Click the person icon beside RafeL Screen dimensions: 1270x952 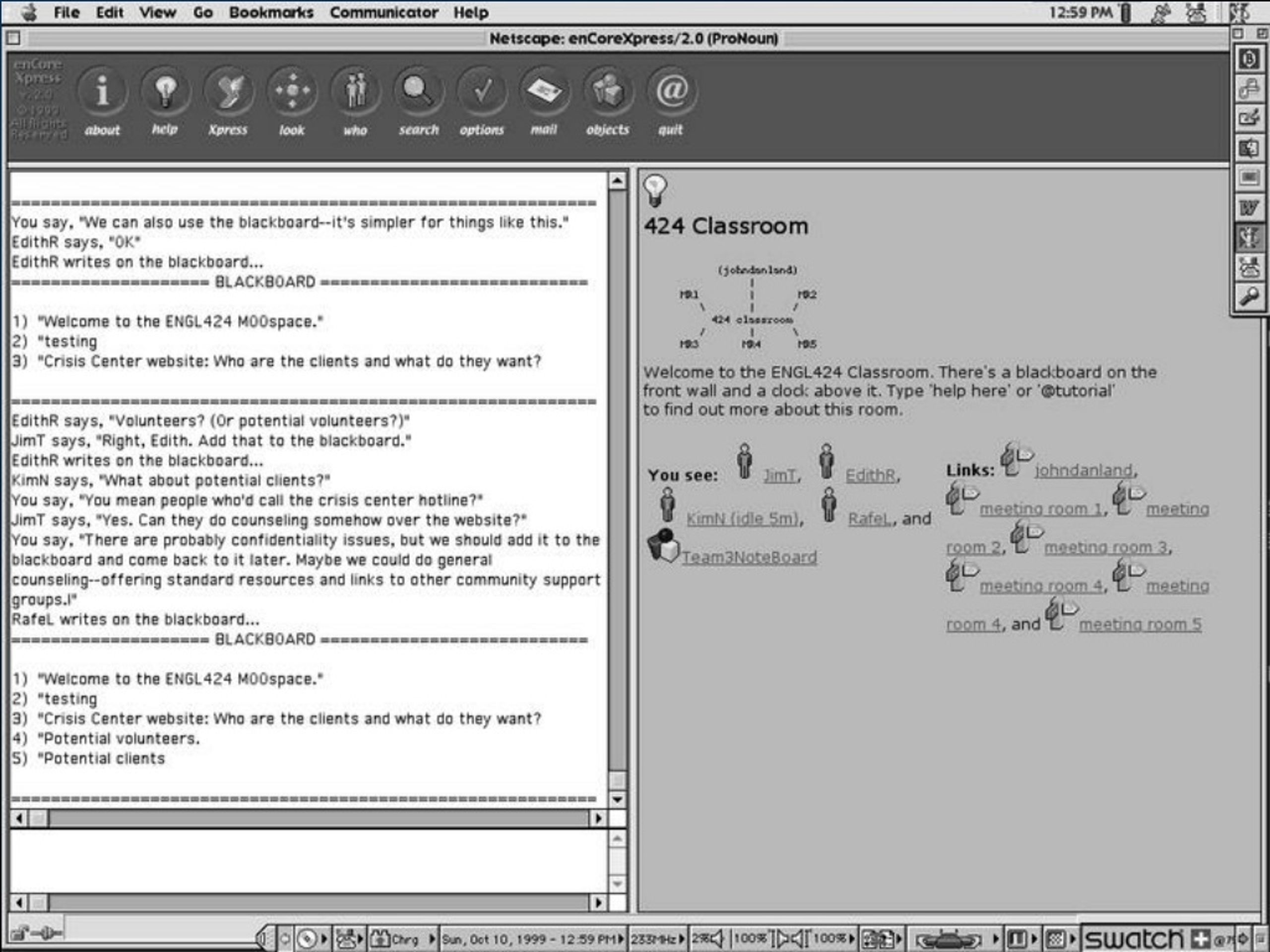tap(828, 504)
